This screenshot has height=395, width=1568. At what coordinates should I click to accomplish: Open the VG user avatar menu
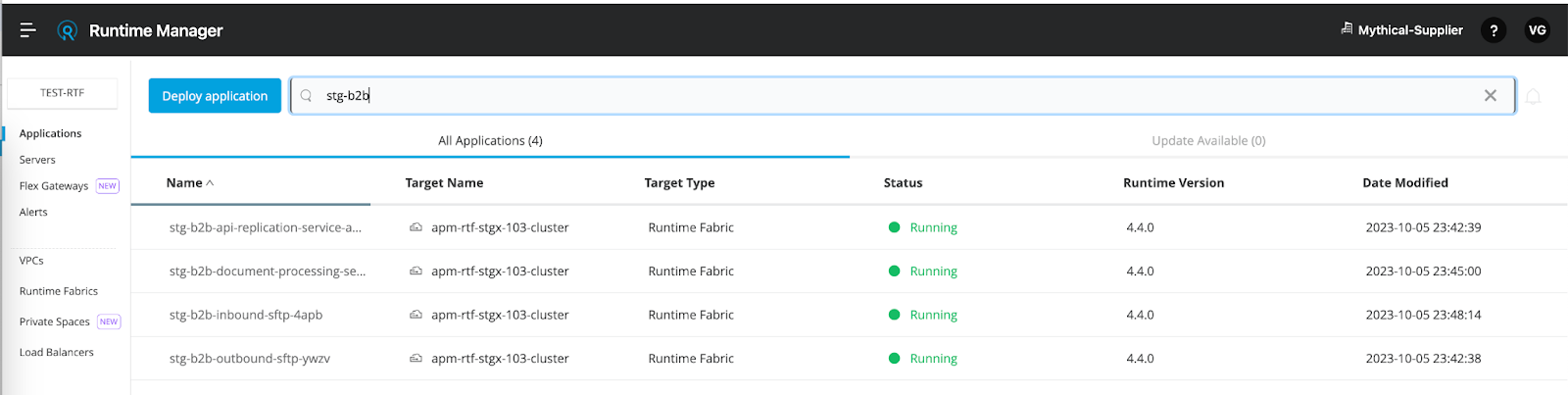click(1537, 30)
